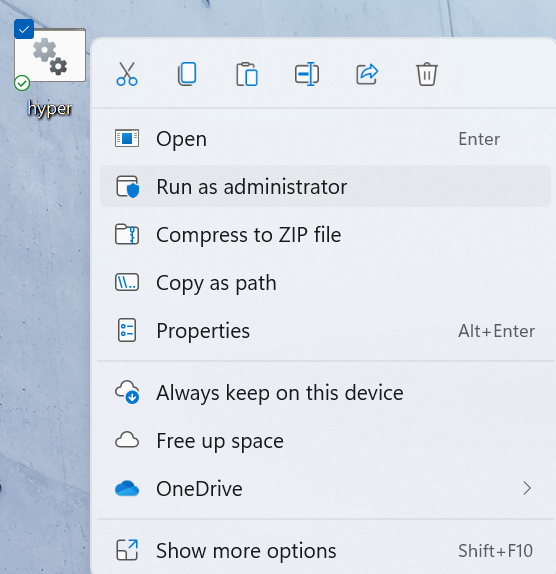Click the Copy icon in context menu
The image size is (556, 574).
click(187, 74)
